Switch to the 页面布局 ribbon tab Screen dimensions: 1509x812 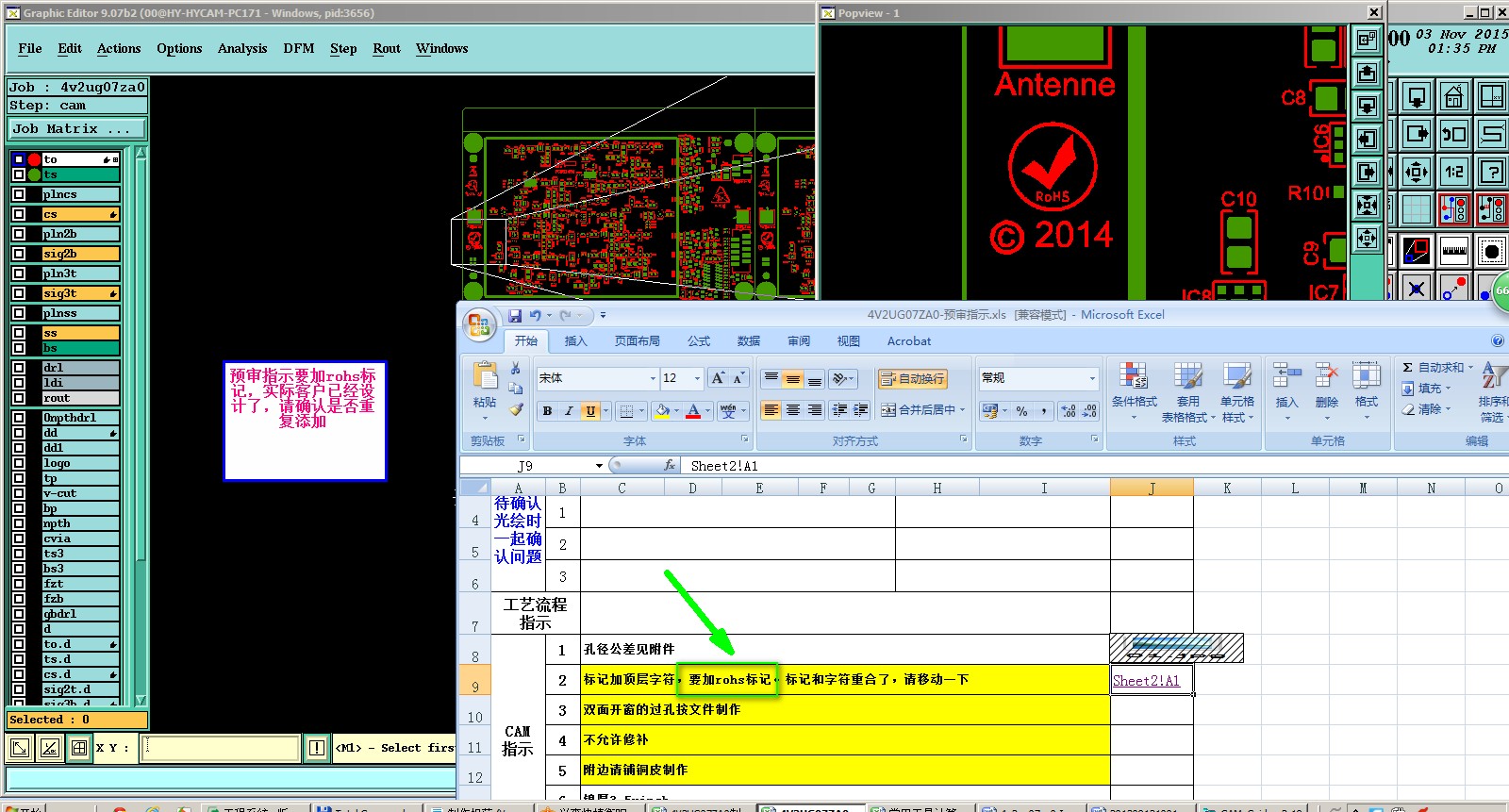tap(638, 341)
